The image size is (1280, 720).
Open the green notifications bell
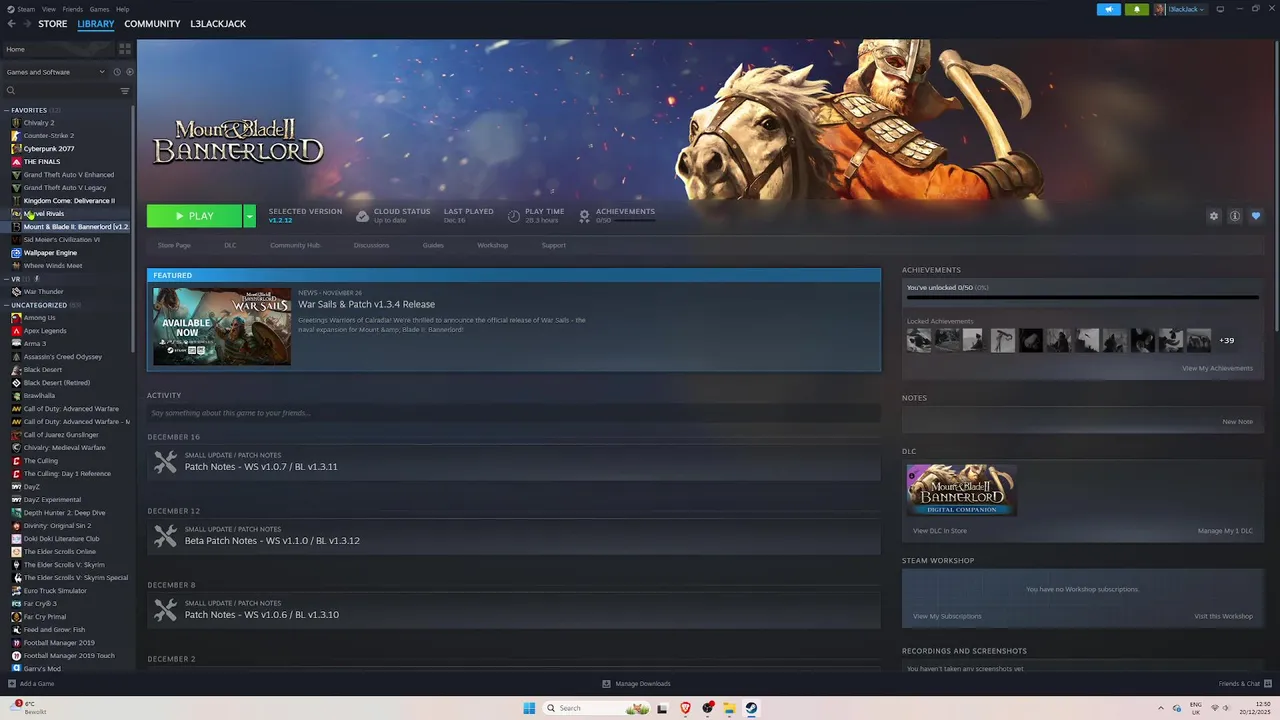pyautogui.click(x=1136, y=9)
